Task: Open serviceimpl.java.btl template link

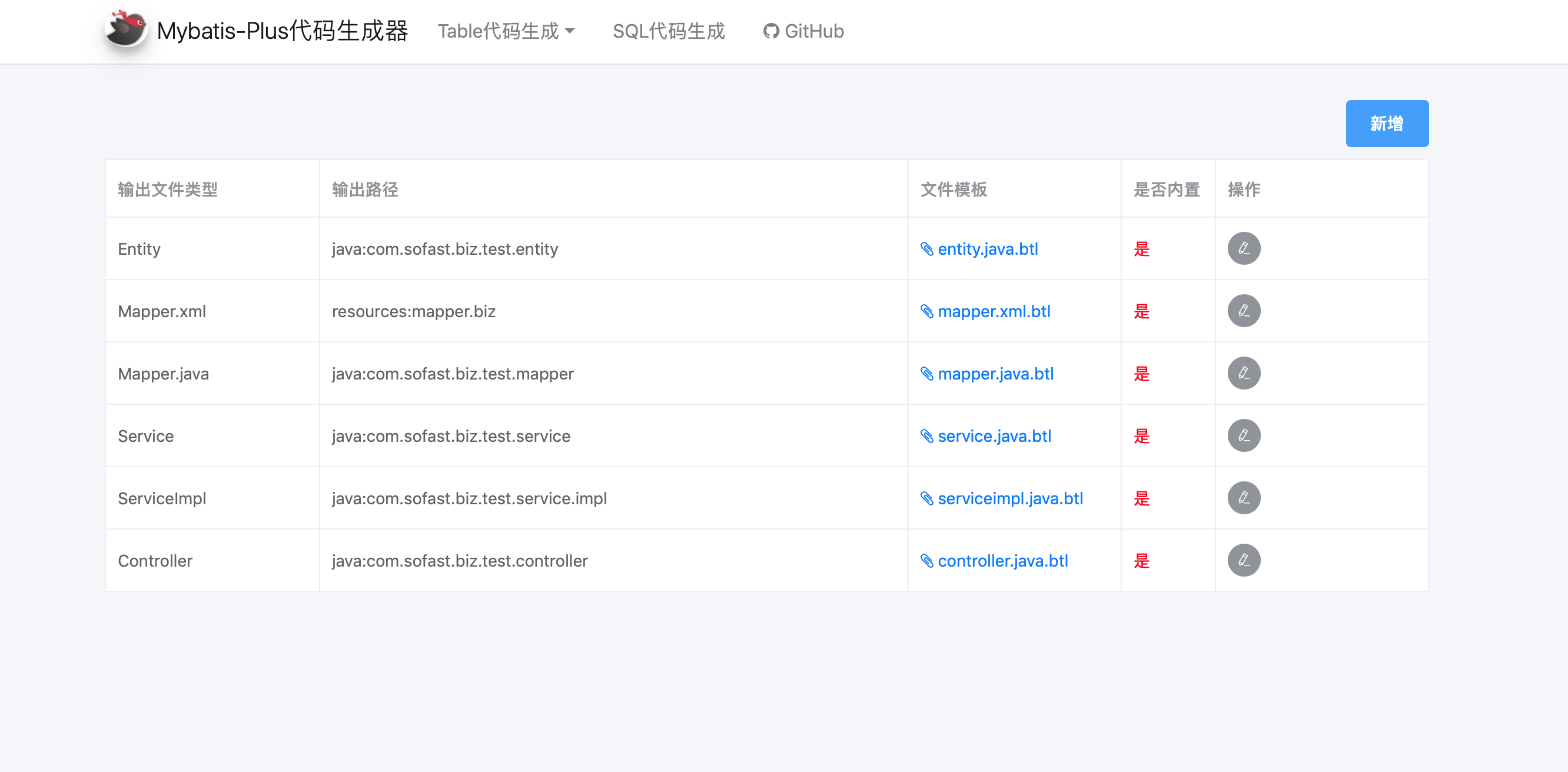Action: click(1010, 498)
